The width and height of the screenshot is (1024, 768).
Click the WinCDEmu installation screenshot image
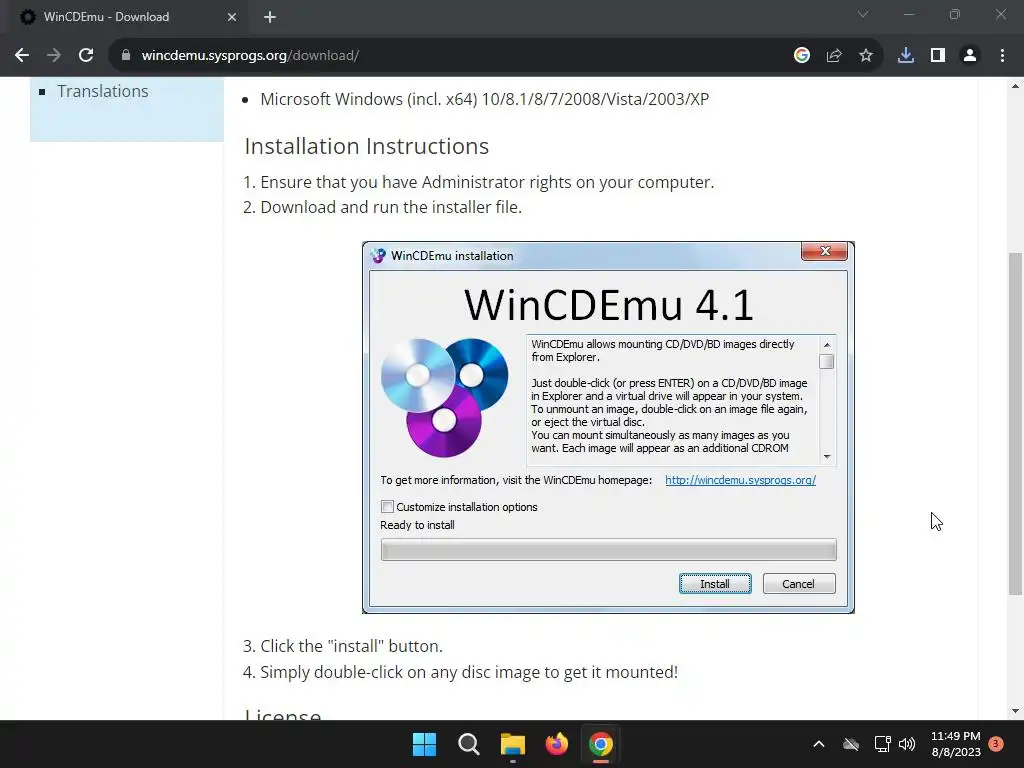pos(608,427)
